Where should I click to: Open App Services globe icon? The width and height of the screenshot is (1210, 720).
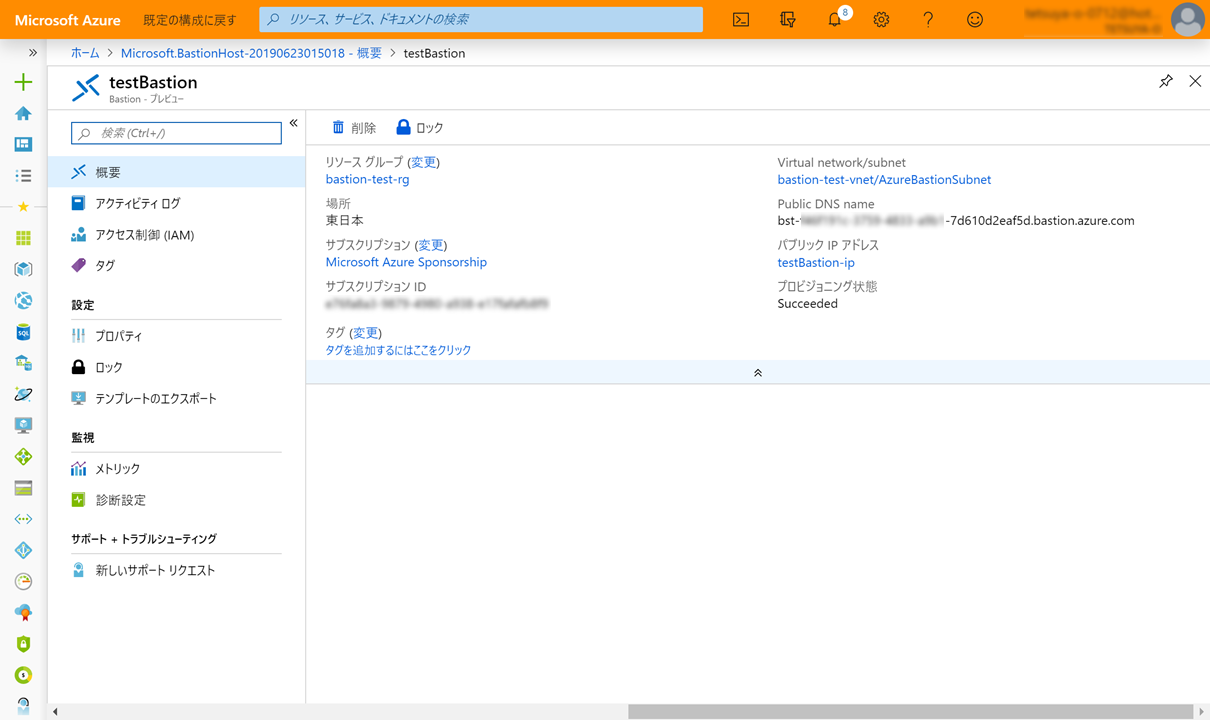(23, 300)
